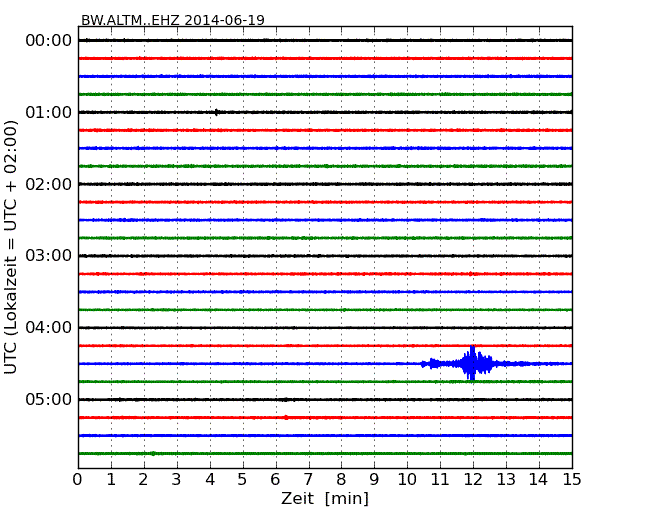
Task: Click the 03:00 y-axis tick label
Action: (x=49, y=256)
